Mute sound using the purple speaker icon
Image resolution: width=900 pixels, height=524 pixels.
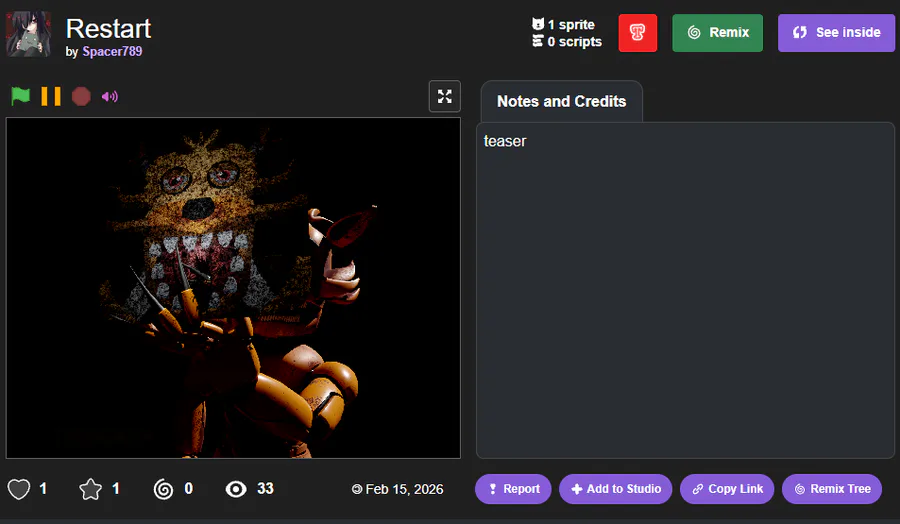pyautogui.click(x=110, y=96)
